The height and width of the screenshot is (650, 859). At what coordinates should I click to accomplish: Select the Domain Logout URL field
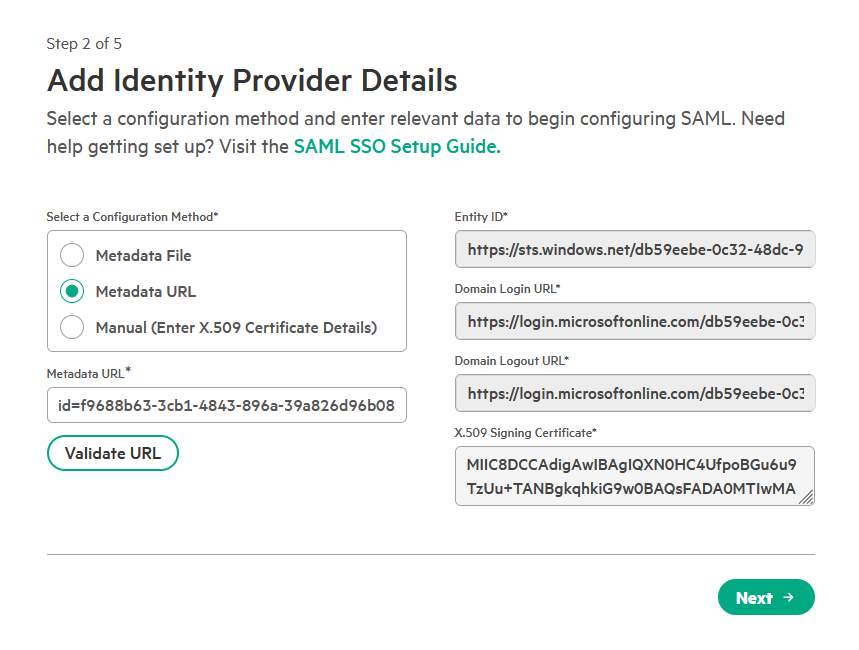634,393
